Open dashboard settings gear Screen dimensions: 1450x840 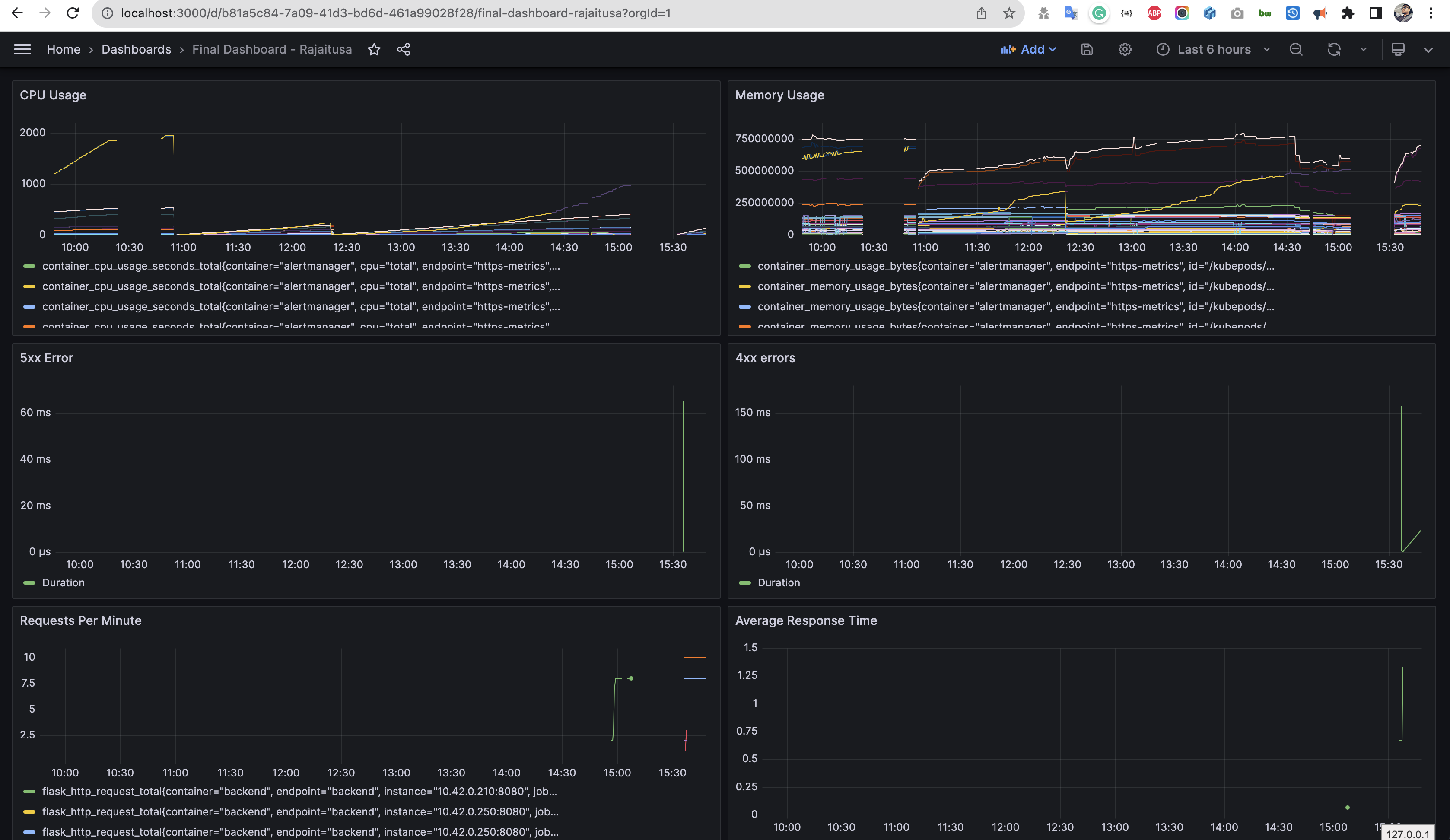(1125, 50)
